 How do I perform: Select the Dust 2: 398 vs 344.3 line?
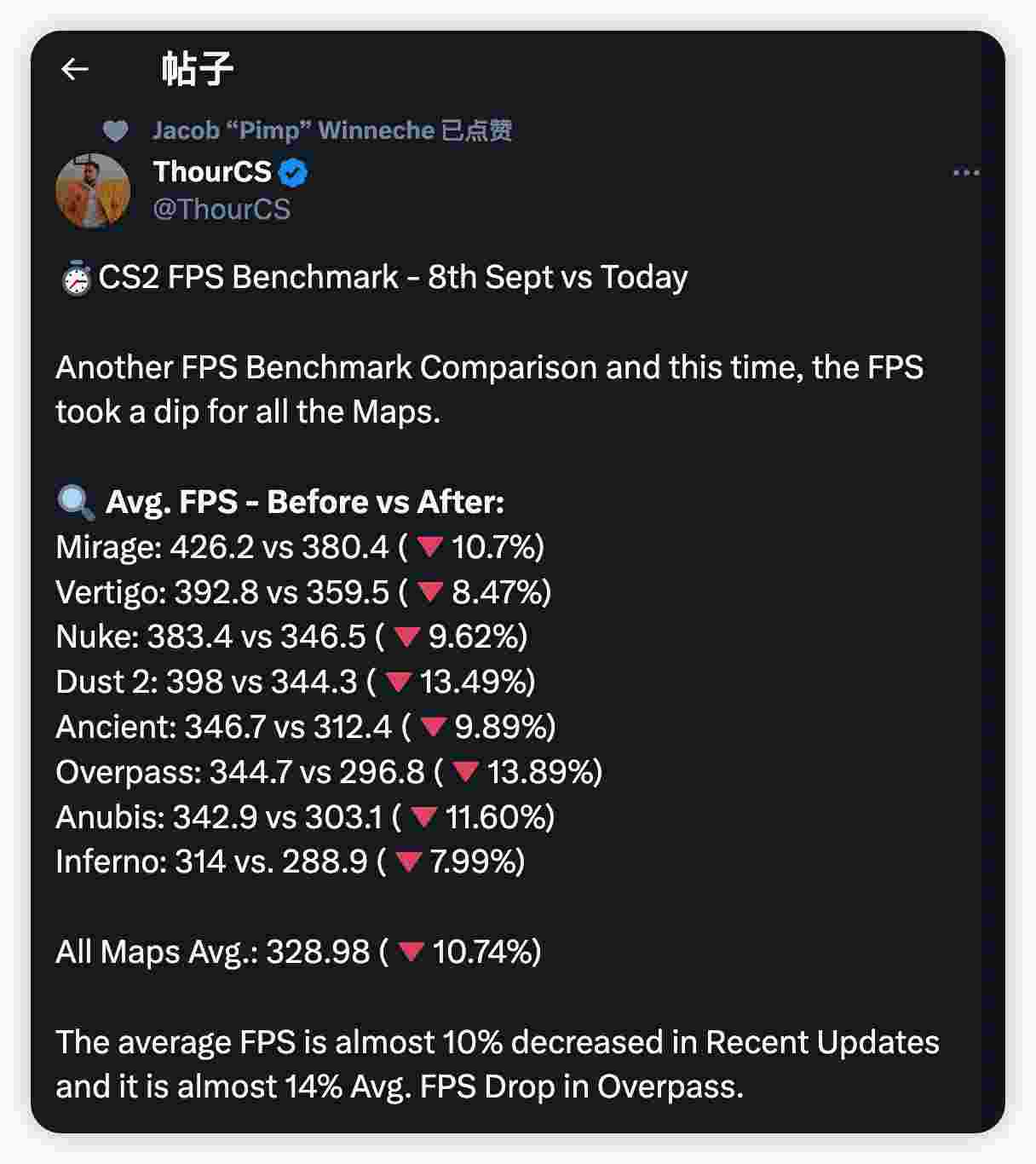point(296,682)
